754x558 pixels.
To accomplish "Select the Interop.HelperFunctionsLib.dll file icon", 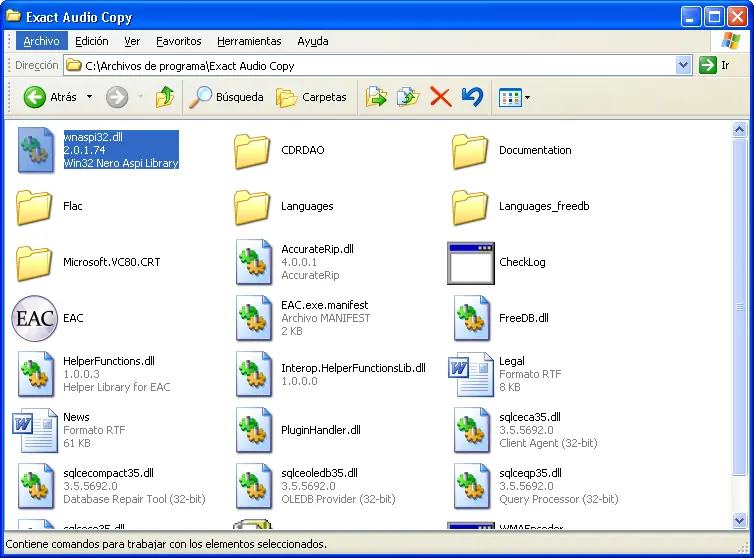I will pyautogui.click(x=254, y=374).
